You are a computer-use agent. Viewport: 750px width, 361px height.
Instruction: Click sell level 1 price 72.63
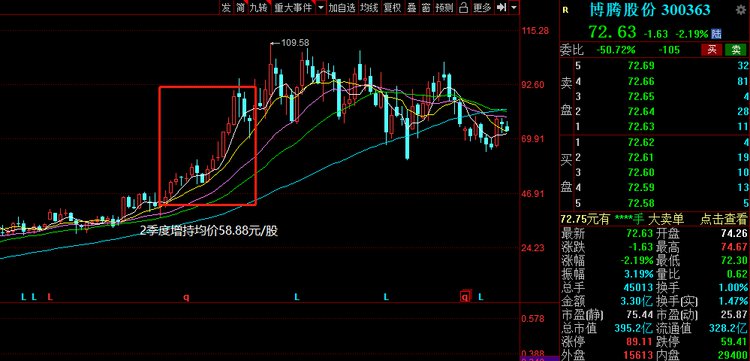641,127
